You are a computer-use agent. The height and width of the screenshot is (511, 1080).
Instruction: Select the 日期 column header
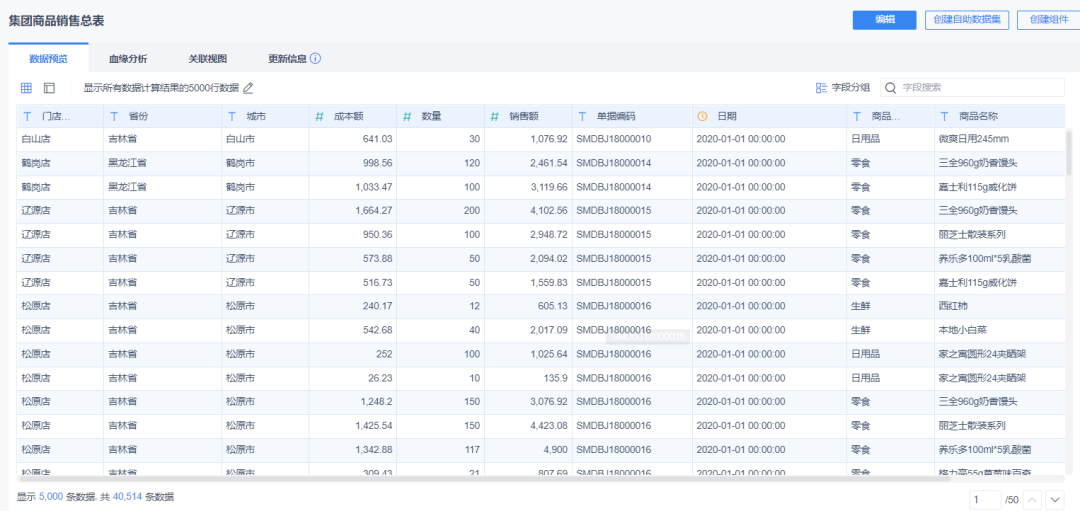tap(769, 116)
